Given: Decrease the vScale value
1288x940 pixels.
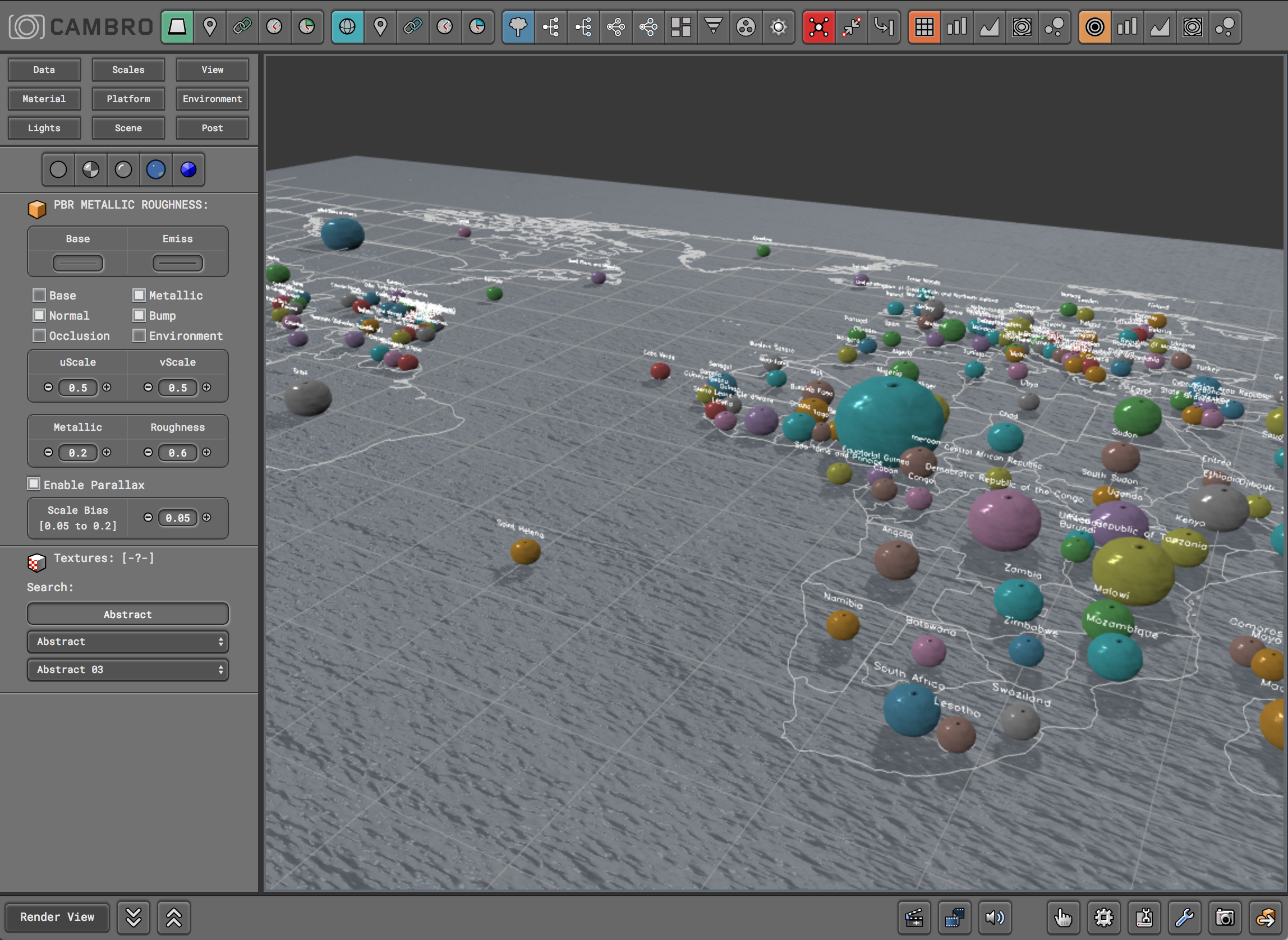Looking at the screenshot, I should (x=148, y=388).
